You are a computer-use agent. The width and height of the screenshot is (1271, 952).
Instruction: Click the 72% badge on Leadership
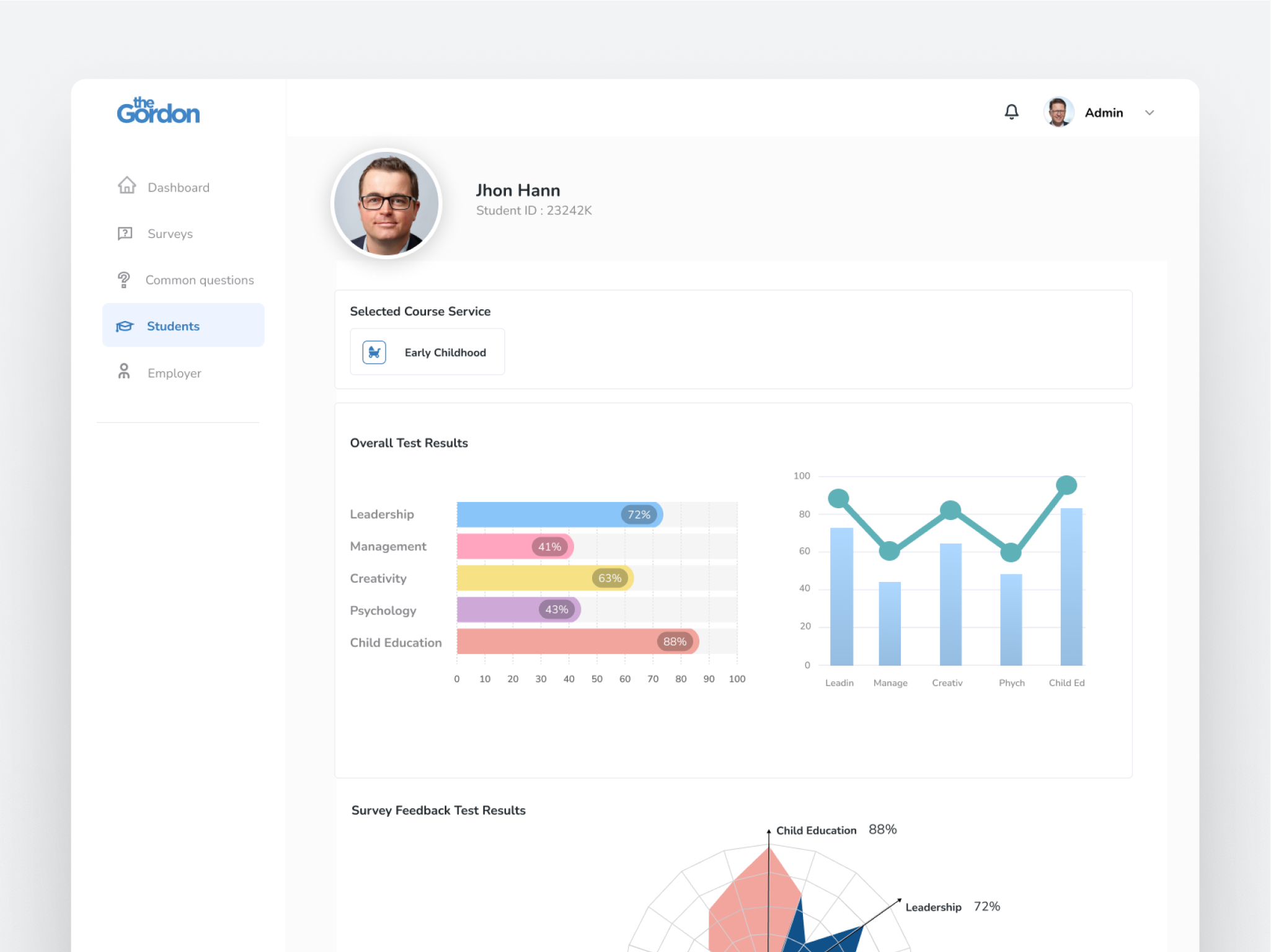click(x=639, y=514)
